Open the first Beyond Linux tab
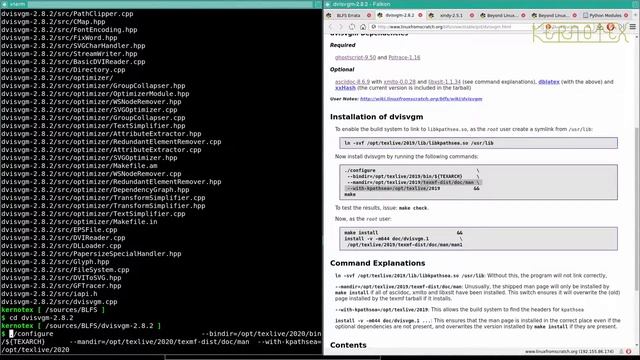 [x=502, y=16]
